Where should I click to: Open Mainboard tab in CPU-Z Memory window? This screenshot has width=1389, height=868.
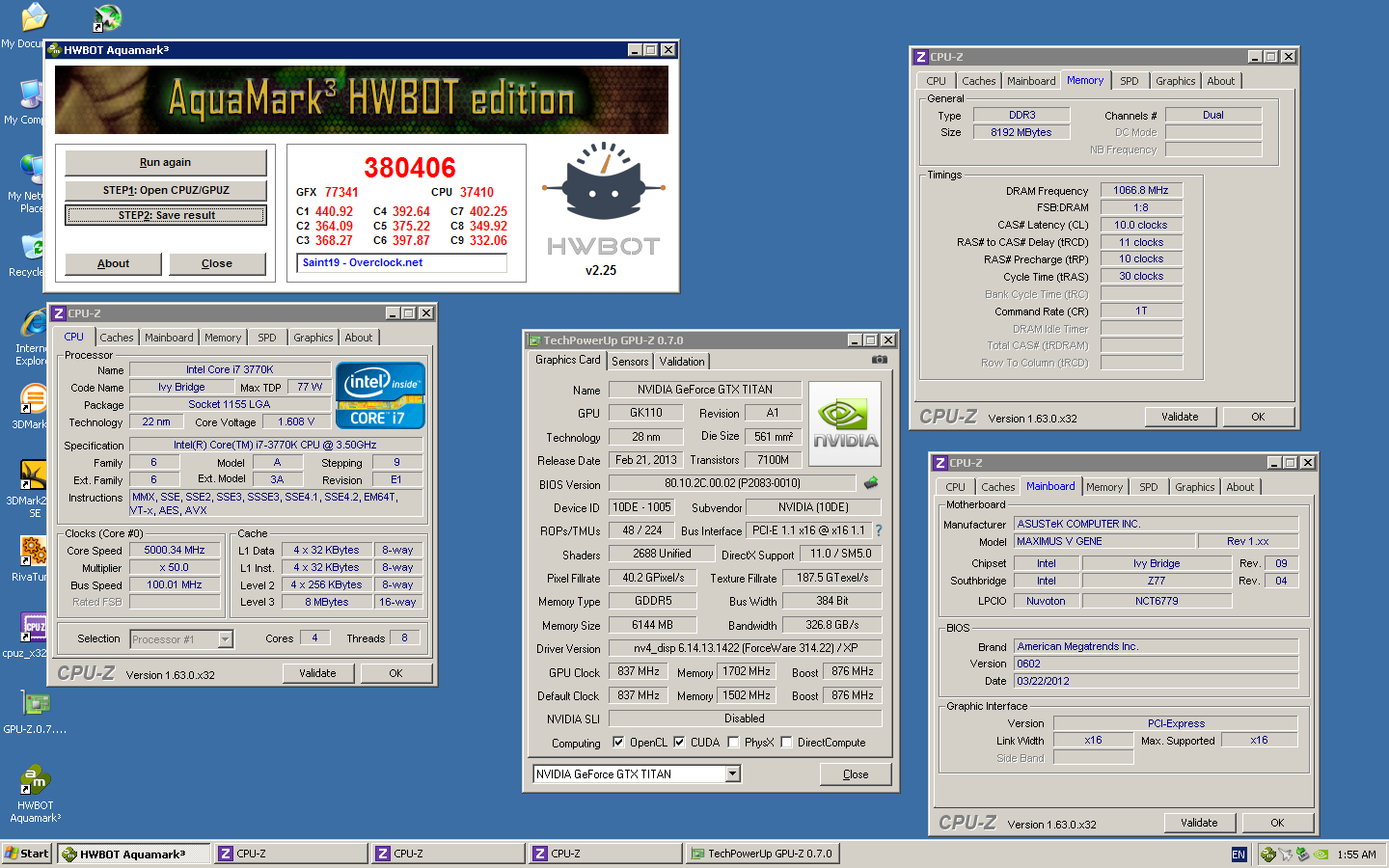click(1031, 81)
